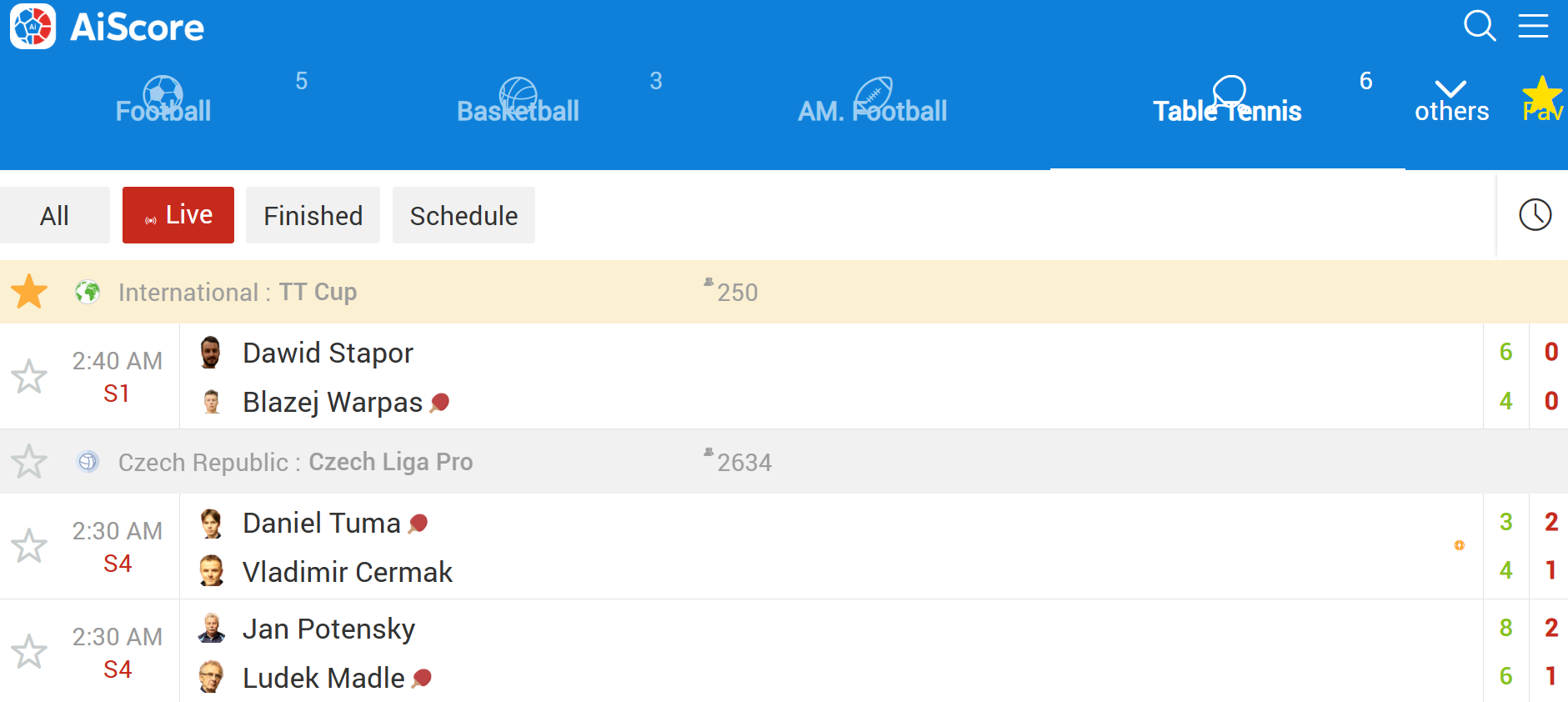
Task: Select the Basketball sport icon
Action: tap(518, 94)
